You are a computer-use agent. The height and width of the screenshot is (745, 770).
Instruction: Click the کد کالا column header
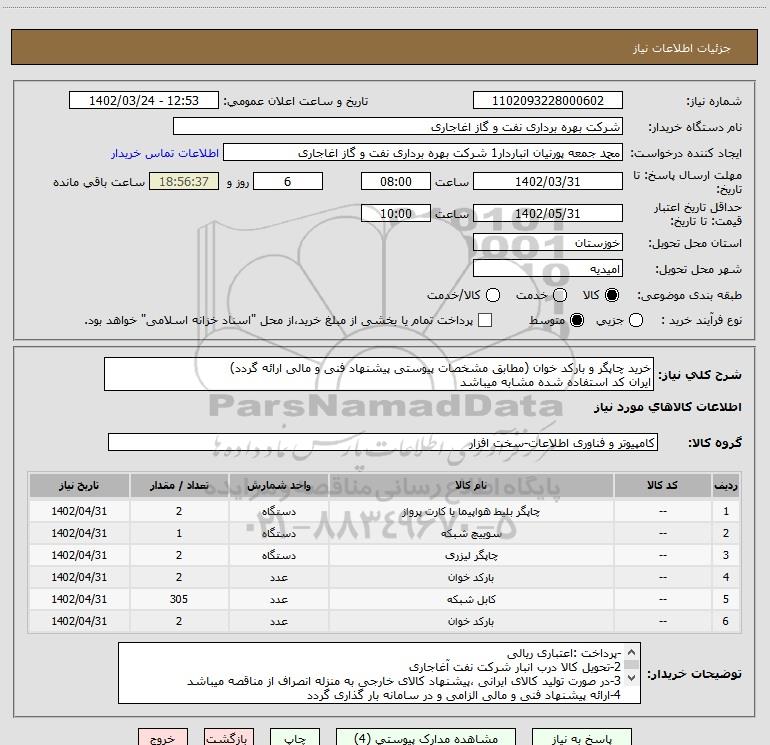pos(662,486)
